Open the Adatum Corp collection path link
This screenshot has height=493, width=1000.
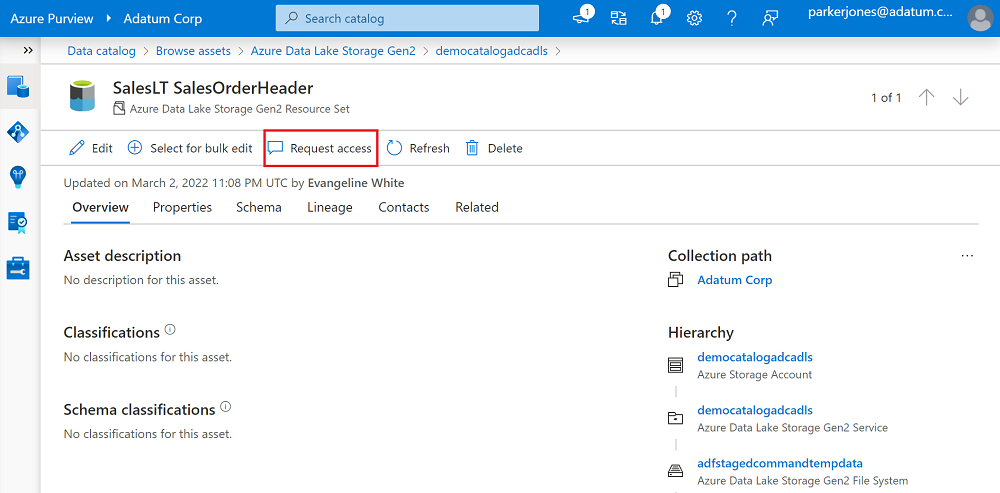coord(735,280)
